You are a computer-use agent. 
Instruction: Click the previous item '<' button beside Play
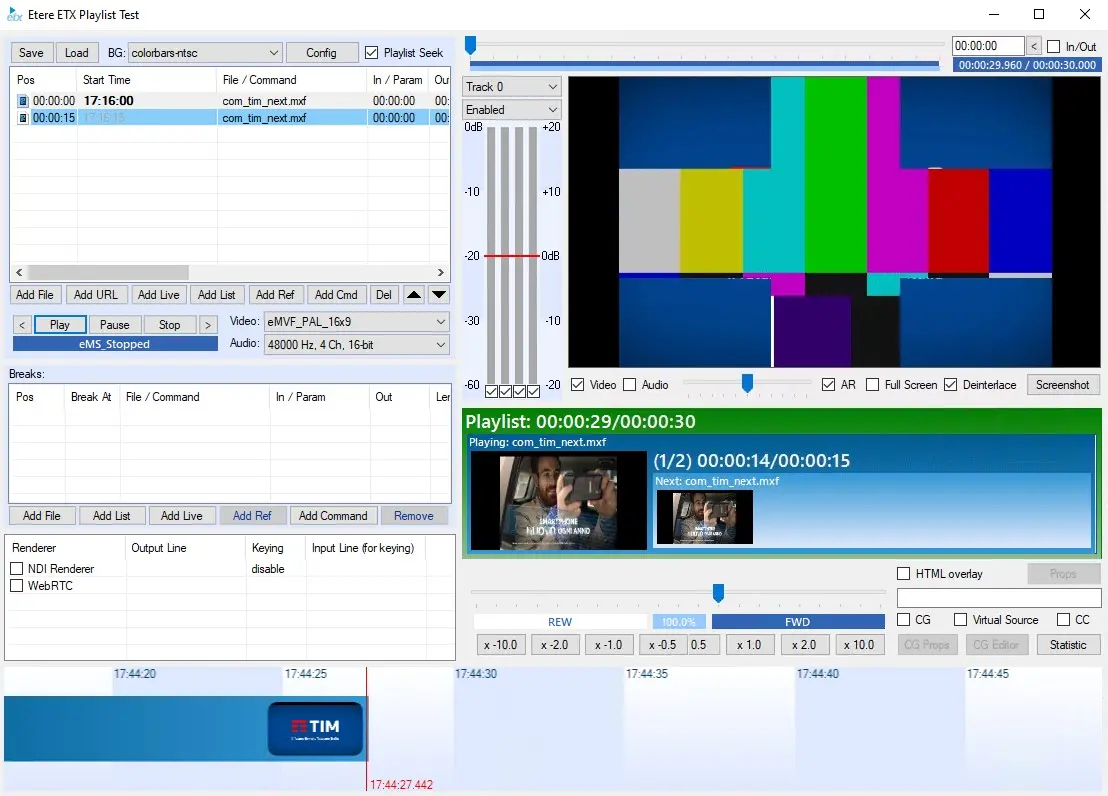click(x=21, y=325)
